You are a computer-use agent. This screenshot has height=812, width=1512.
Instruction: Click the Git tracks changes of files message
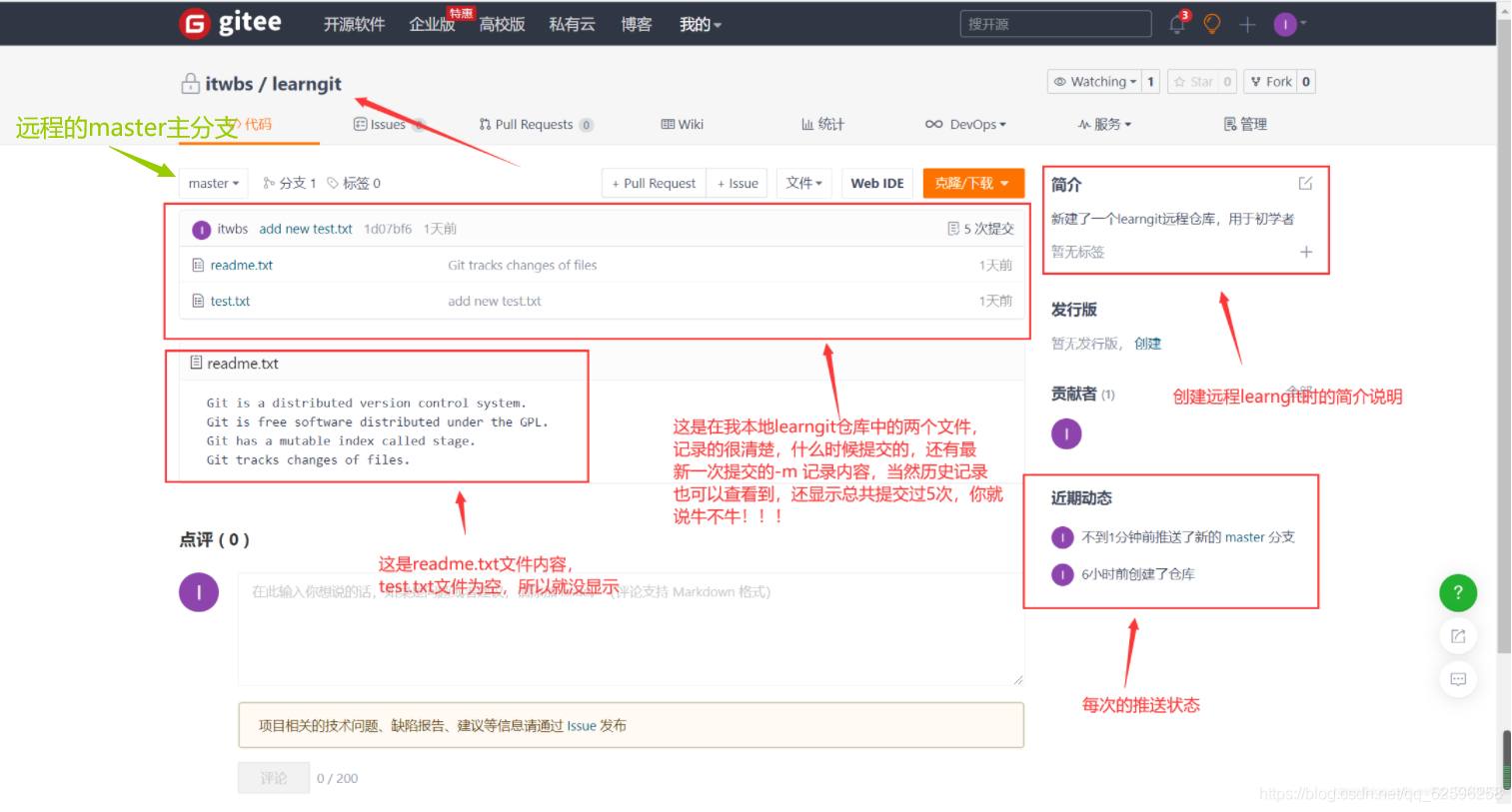point(522,265)
